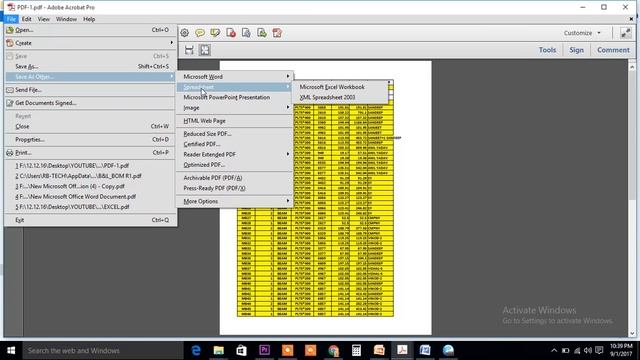Screen dimensions: 640x360
Task: Open the network status tray icon
Action: click(x=577, y=350)
